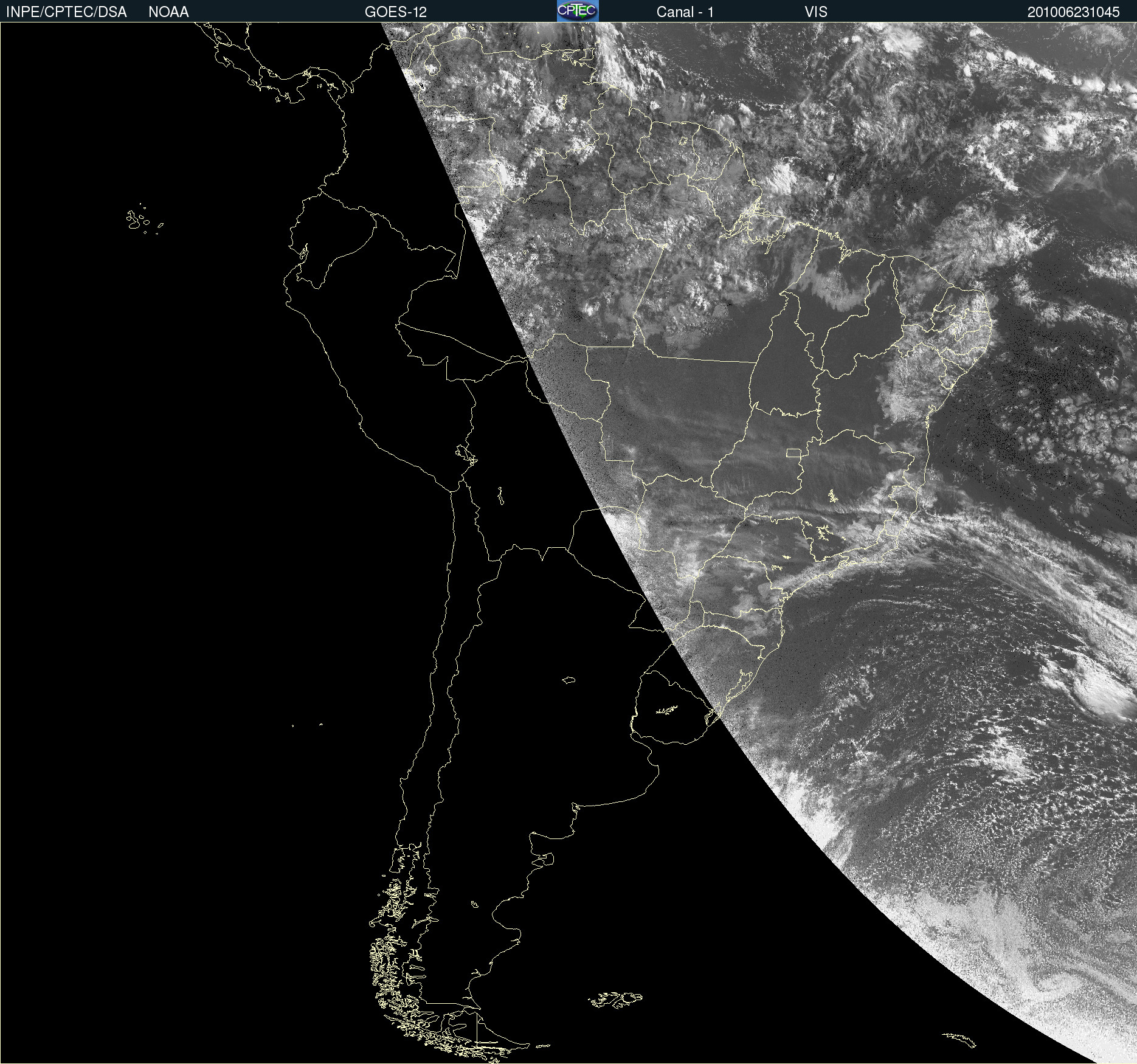
Task: Click the VIS channel label
Action: click(x=816, y=12)
